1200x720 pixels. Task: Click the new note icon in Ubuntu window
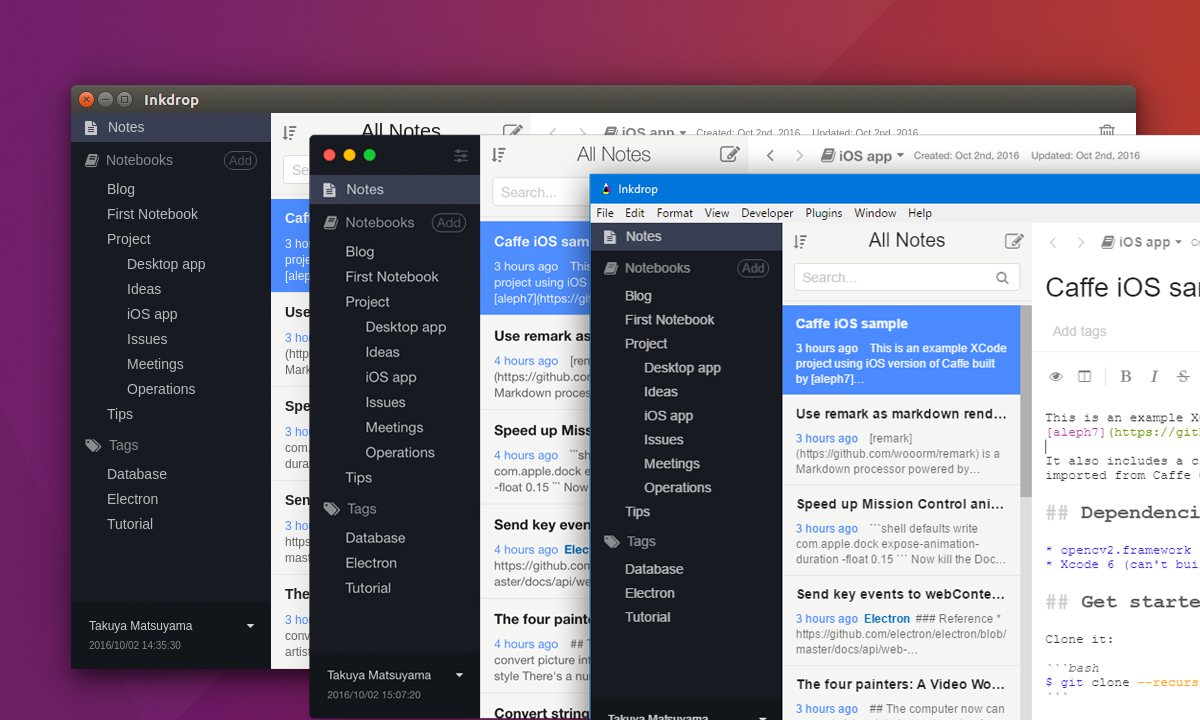point(513,131)
